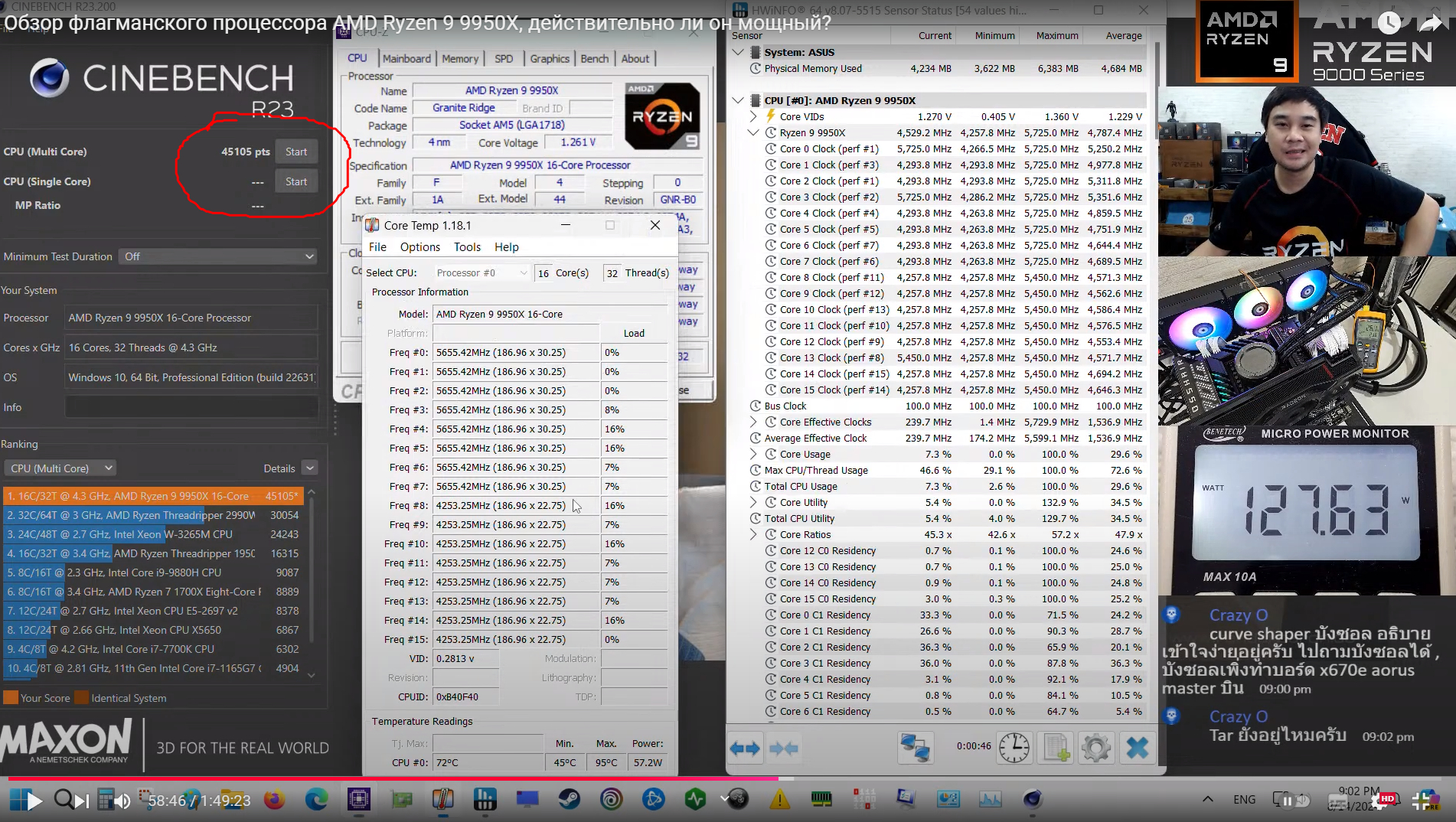
Task: Open CPU-Z About tab
Action: click(635, 58)
